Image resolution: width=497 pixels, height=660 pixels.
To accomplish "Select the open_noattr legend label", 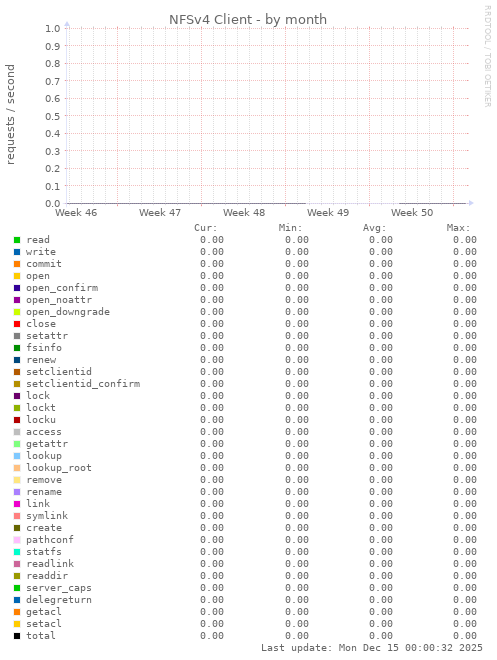I will coord(59,300).
